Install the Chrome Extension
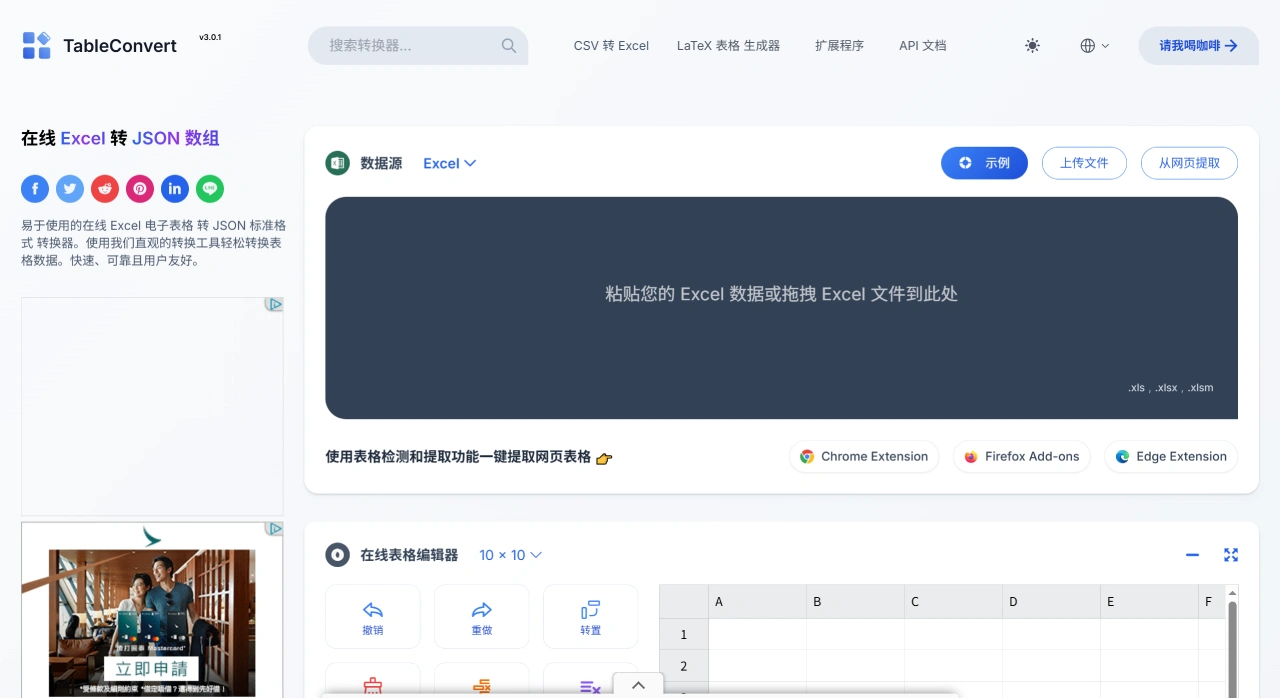The height and width of the screenshot is (698, 1280). (x=864, y=456)
